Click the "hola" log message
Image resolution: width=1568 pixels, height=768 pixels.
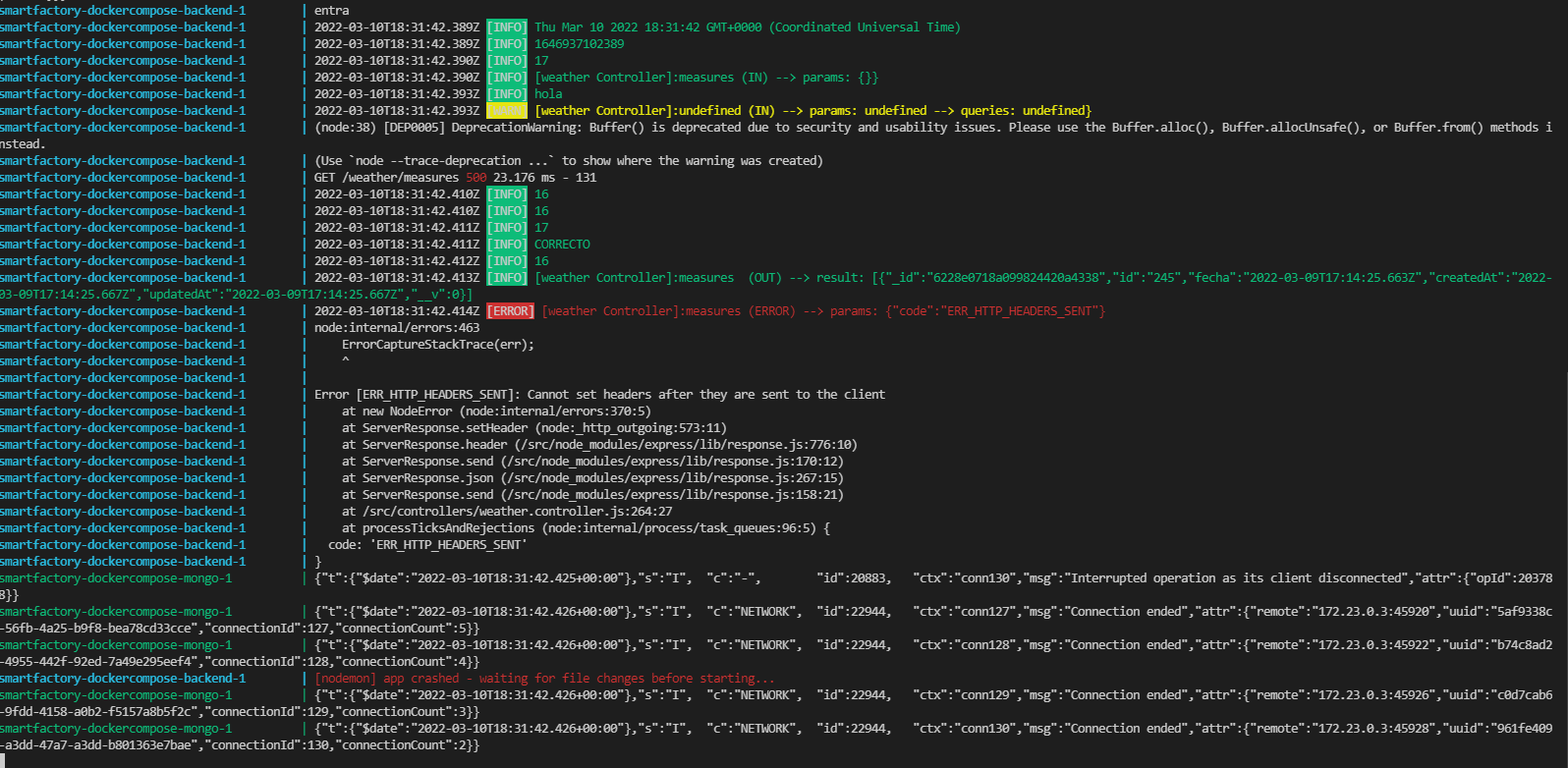click(x=548, y=94)
